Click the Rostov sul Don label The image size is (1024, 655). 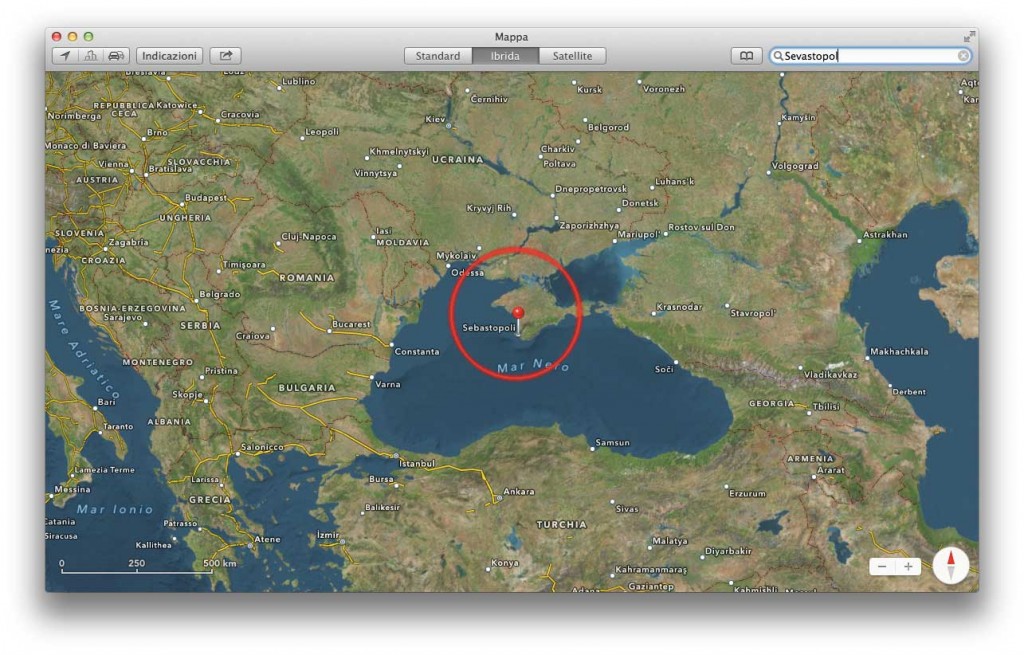(701, 227)
